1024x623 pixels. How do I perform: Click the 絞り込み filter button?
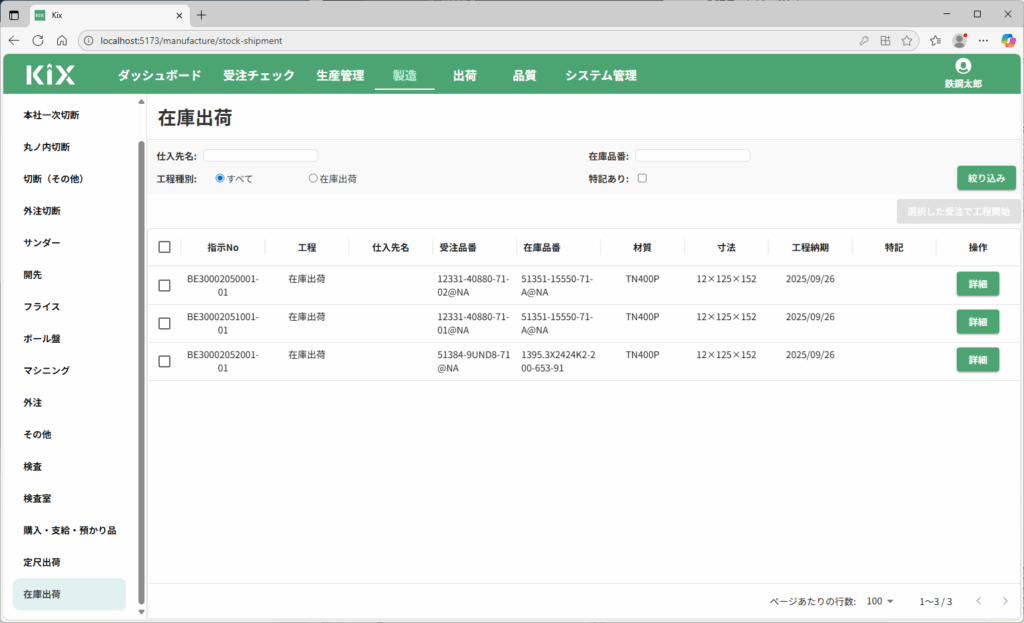click(x=986, y=178)
